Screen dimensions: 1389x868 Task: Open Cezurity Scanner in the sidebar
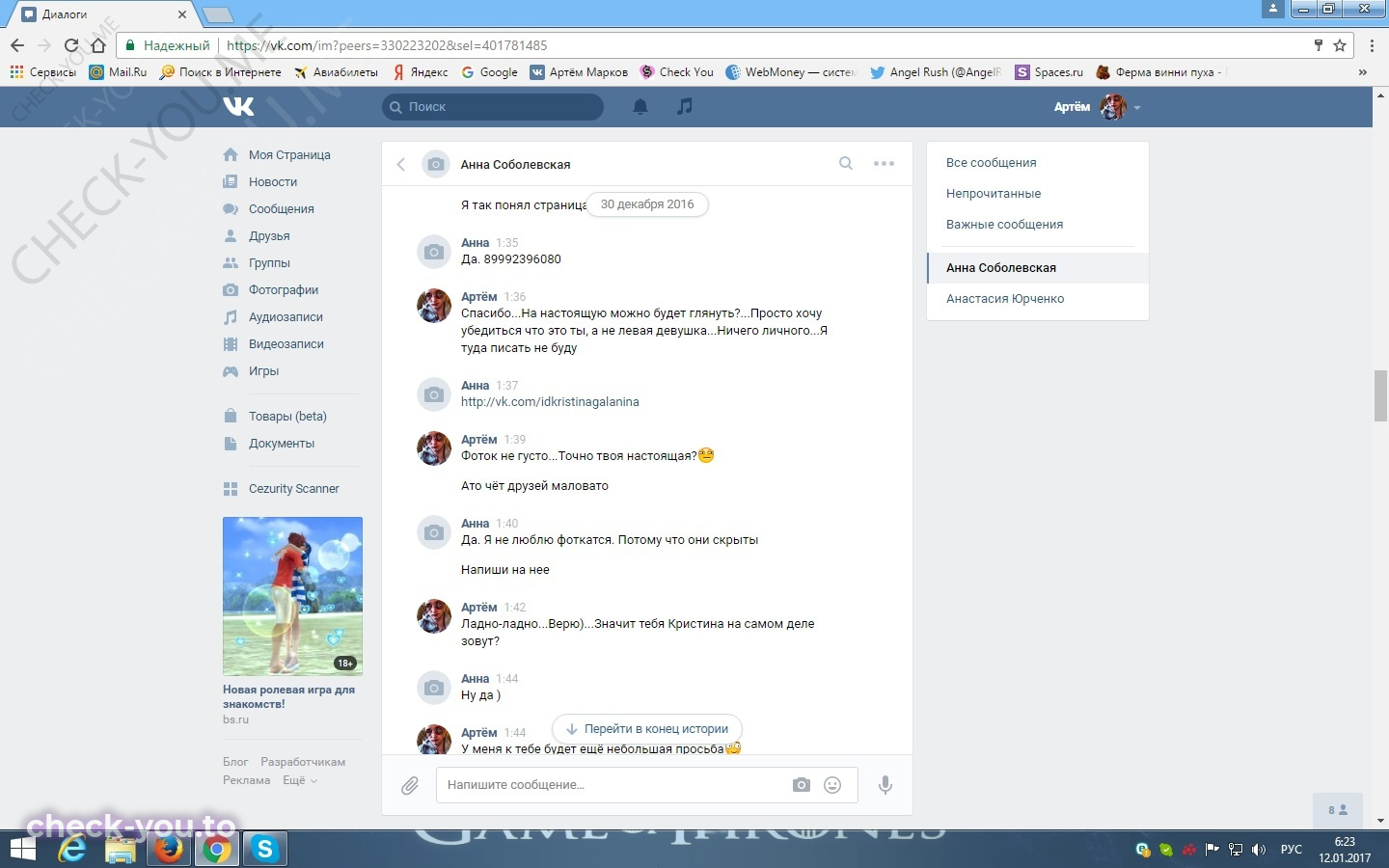(293, 489)
